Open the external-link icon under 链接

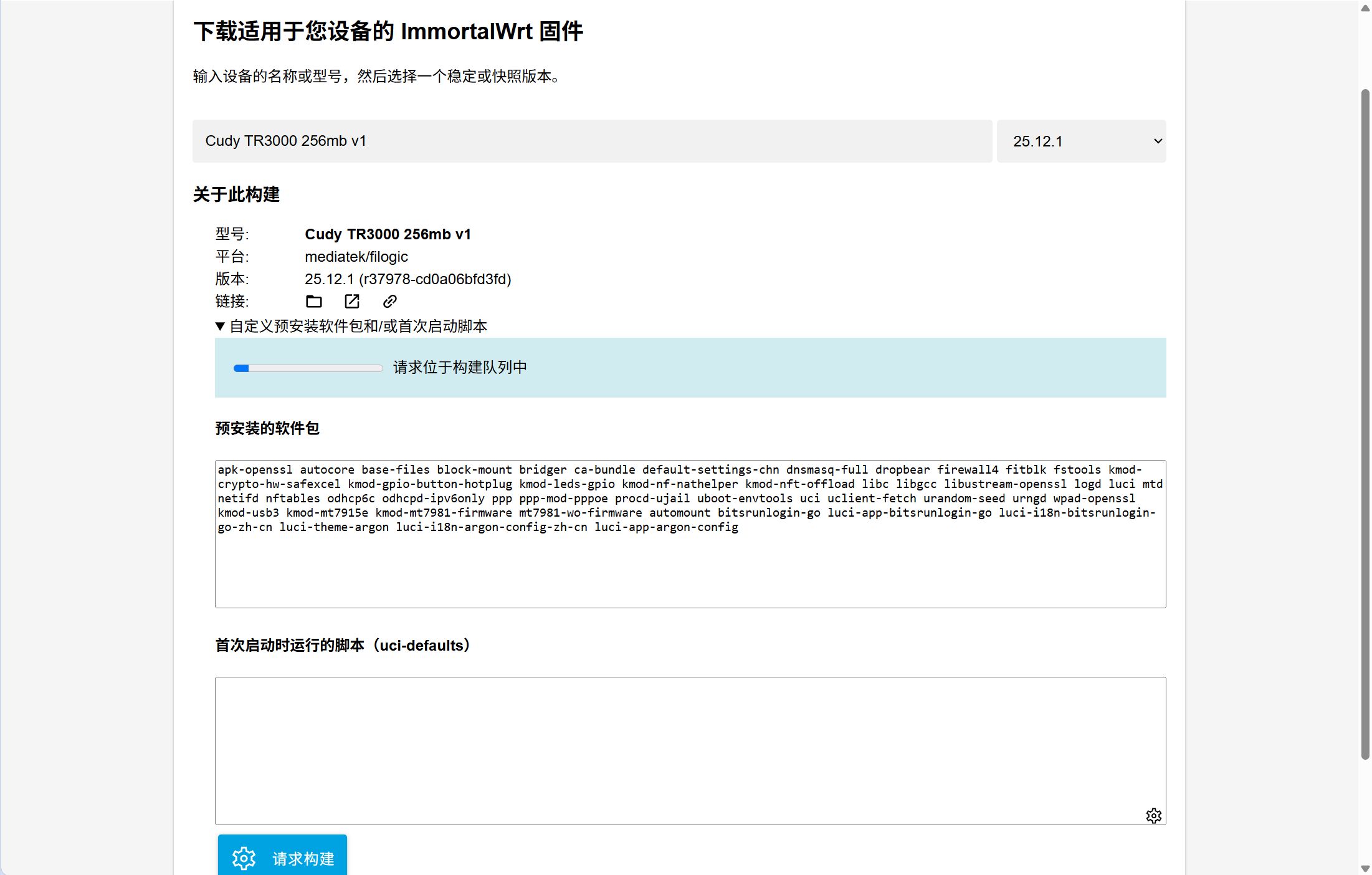tap(352, 302)
